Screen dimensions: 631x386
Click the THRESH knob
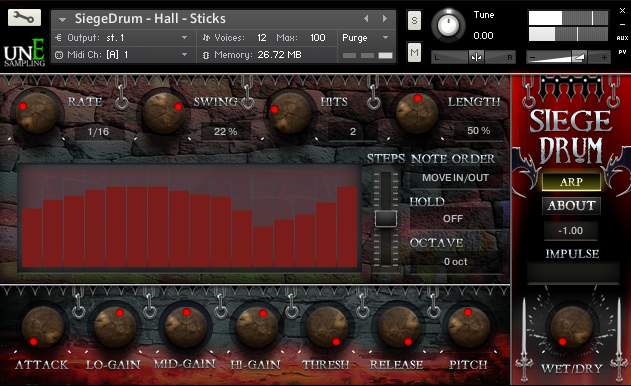tap(327, 326)
